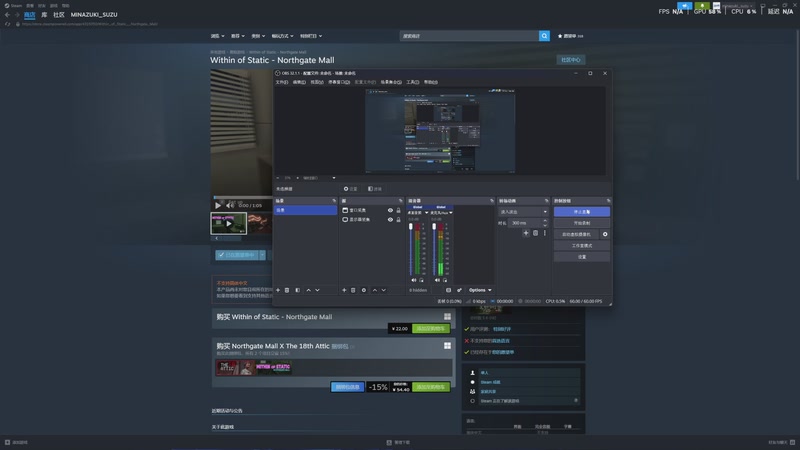Image resolution: width=800 pixels, height=450 pixels.
Task: Mute mic/aux channel speaker icon
Action: coord(437,280)
